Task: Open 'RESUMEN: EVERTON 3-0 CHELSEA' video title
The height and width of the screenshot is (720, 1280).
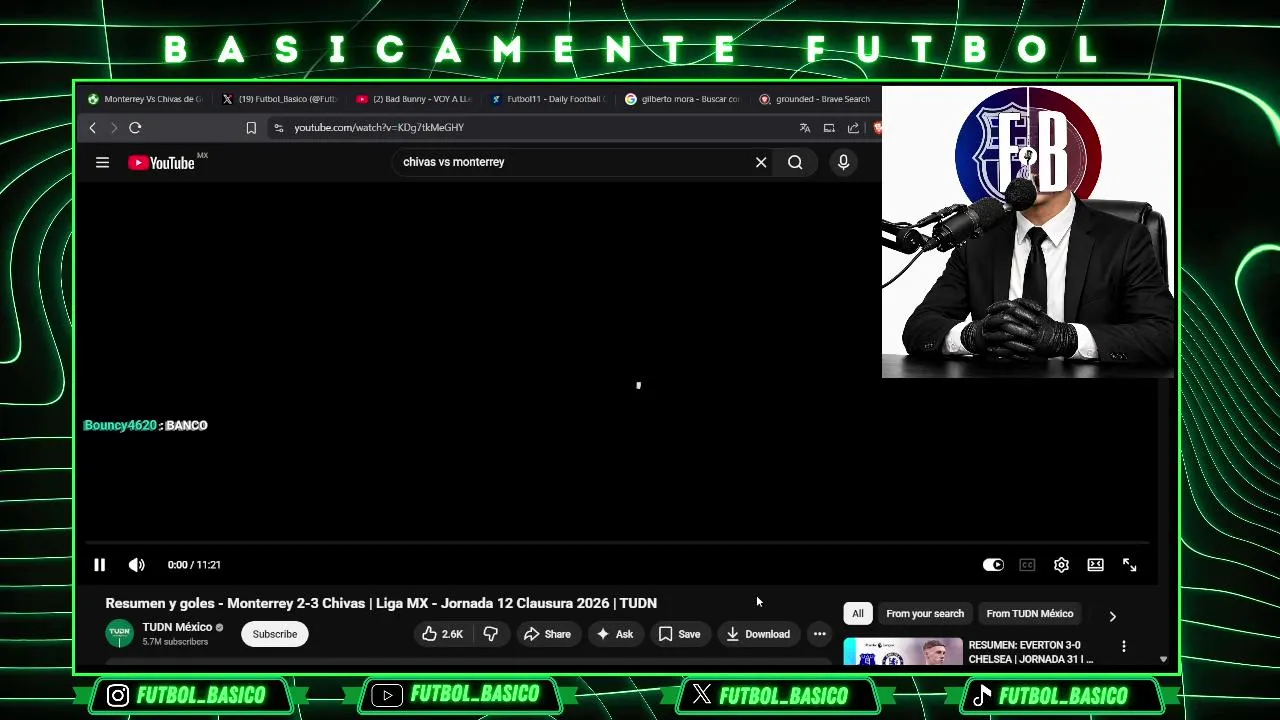Action: (x=1031, y=652)
